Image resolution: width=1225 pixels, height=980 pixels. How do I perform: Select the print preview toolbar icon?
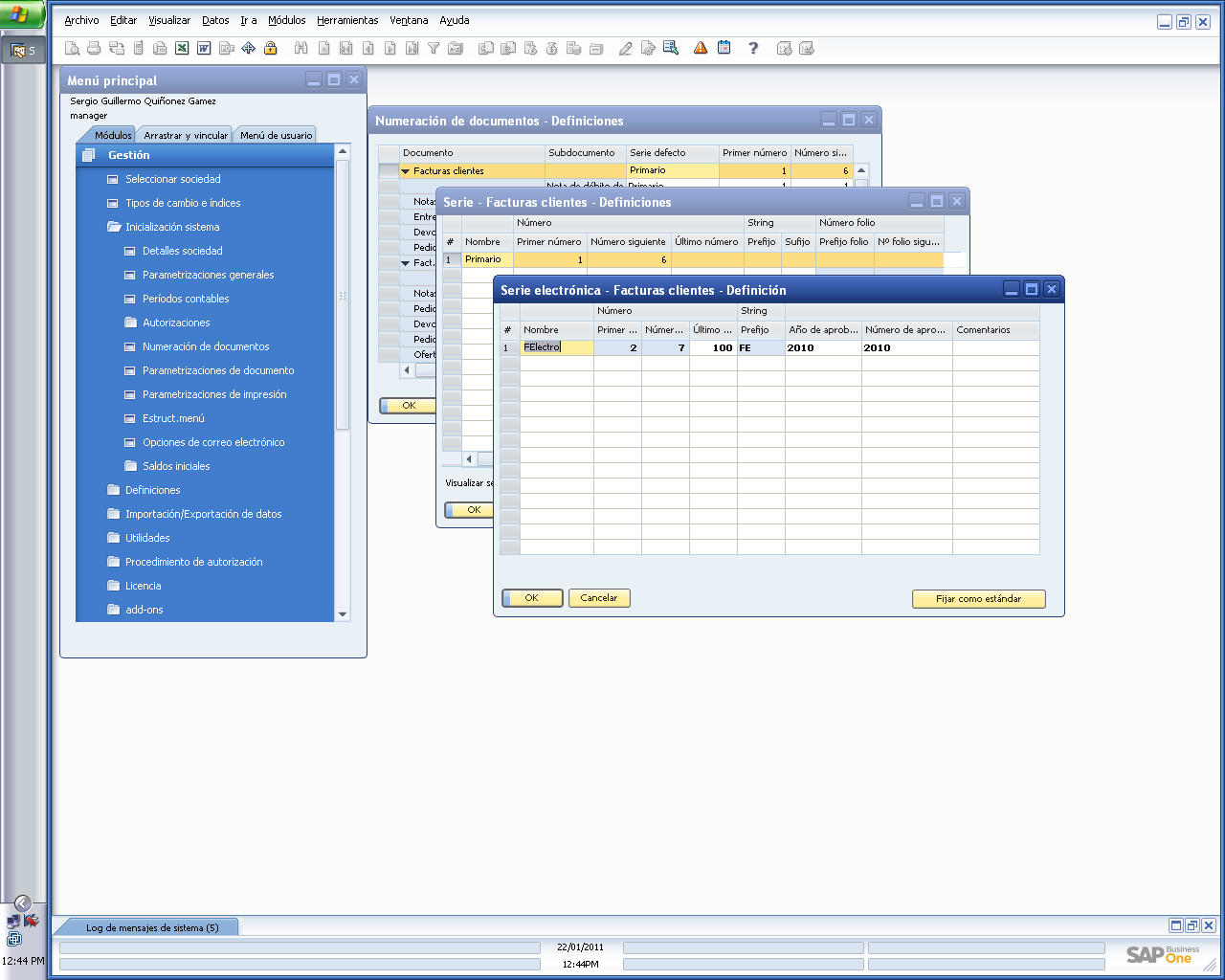tap(72, 47)
